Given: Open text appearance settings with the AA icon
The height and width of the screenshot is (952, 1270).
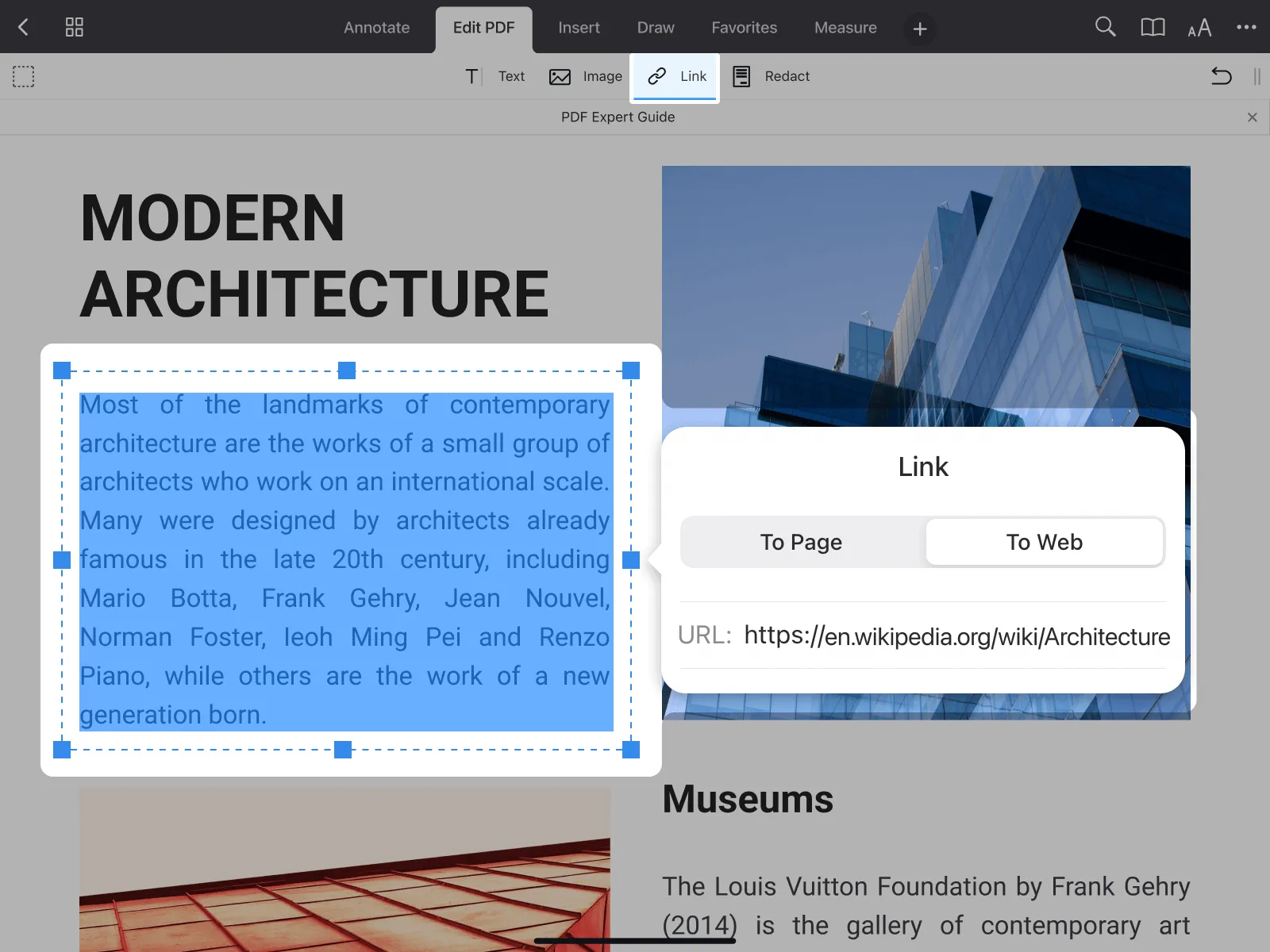Looking at the screenshot, I should [1199, 27].
